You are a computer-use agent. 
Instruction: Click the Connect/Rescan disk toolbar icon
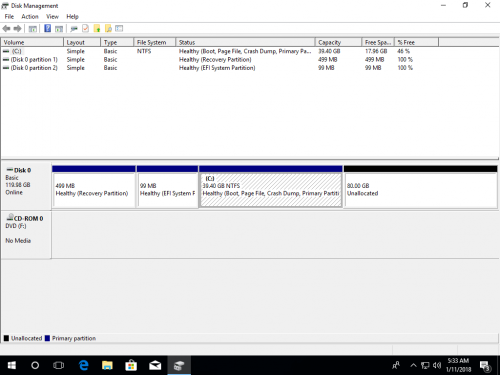point(74,29)
